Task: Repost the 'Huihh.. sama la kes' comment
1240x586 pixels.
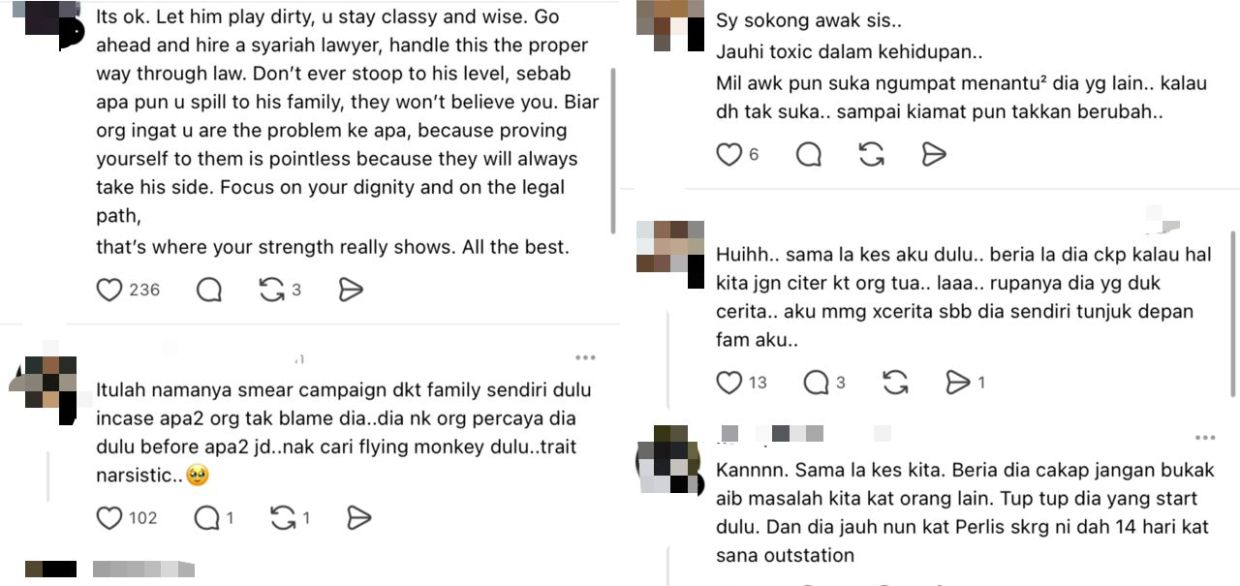Action: coord(895,382)
